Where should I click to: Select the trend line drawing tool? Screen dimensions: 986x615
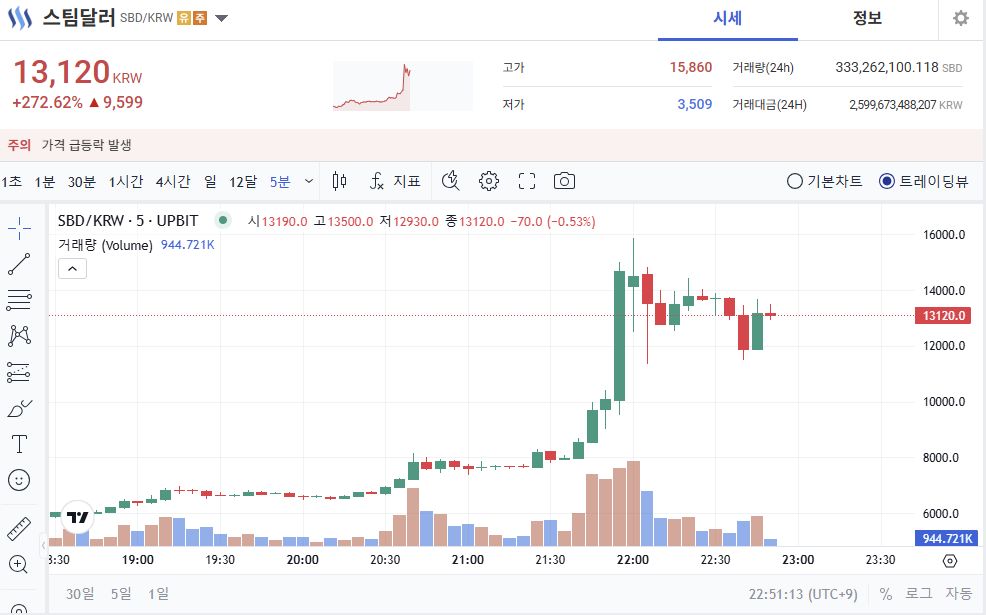pos(20,264)
